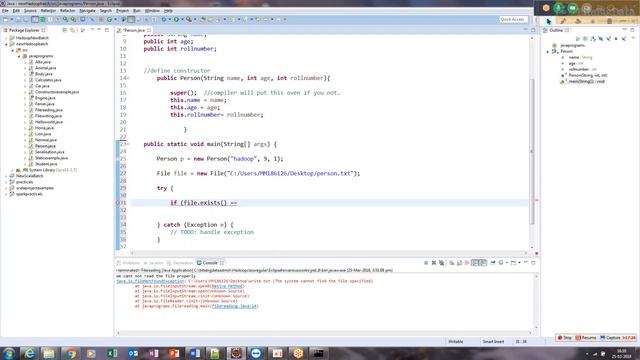Open Chrome from the taskbar

(71, 353)
